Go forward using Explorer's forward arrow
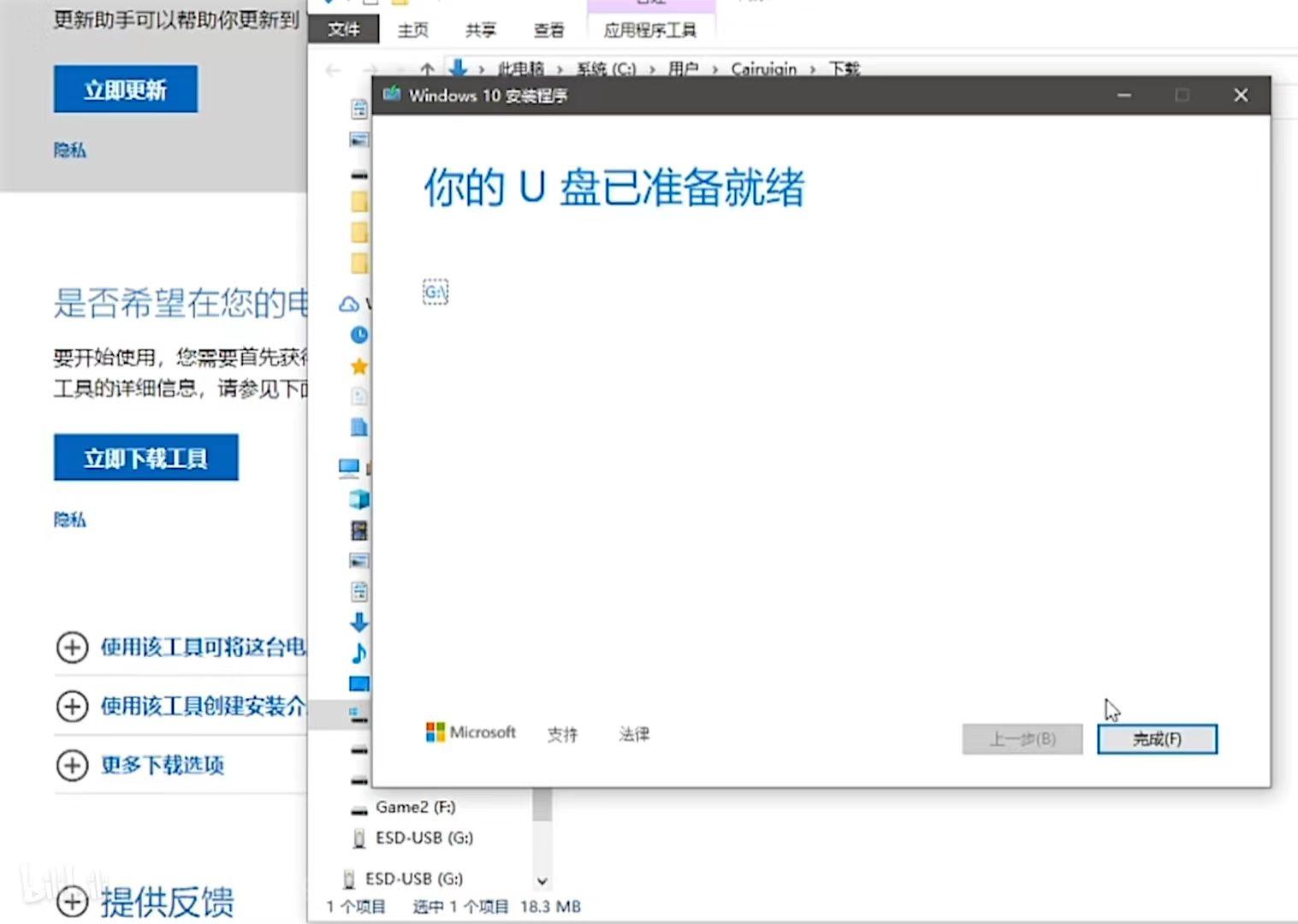This screenshot has height=924, width=1298. (x=369, y=69)
